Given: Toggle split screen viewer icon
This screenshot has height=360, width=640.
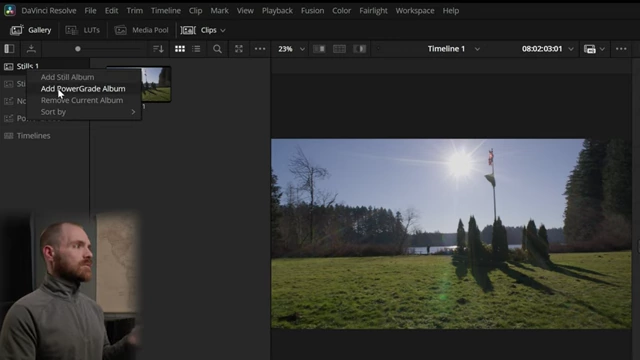Looking at the screenshot, I should [x=339, y=49].
